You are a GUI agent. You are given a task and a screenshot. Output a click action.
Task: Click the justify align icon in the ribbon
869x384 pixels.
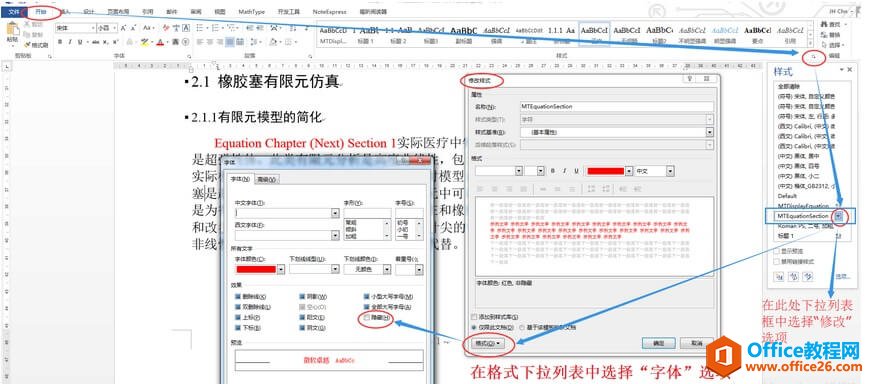230,42
